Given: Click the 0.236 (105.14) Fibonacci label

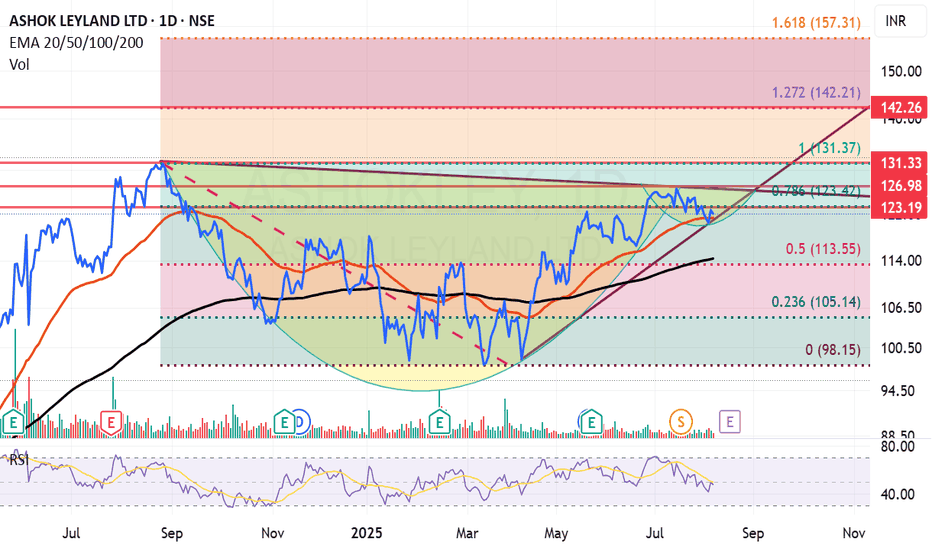Looking at the screenshot, I should pyautogui.click(x=816, y=302).
